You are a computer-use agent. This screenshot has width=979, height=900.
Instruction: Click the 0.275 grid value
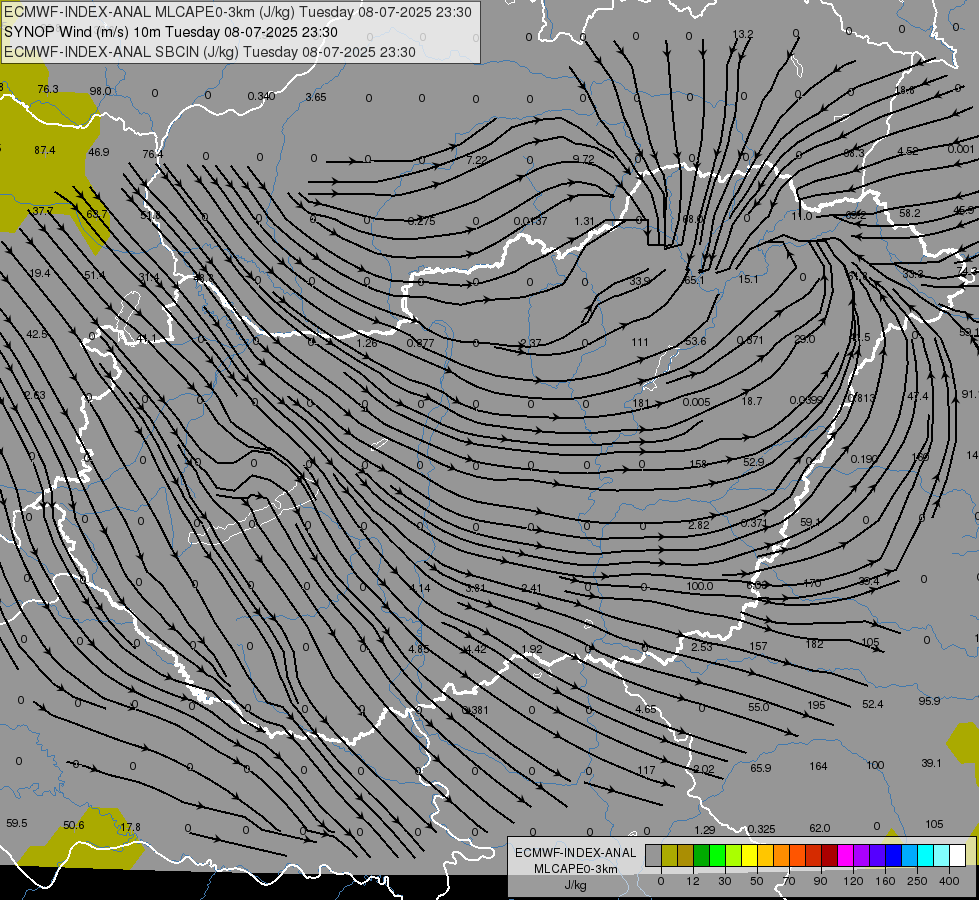tap(421, 221)
